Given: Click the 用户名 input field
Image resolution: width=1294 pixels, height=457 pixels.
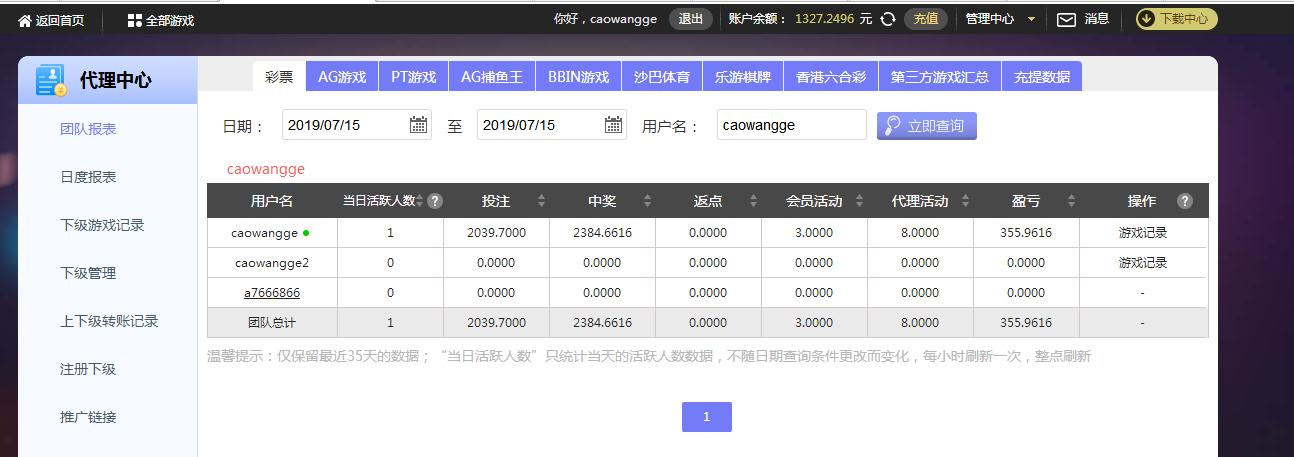Looking at the screenshot, I should pos(792,125).
